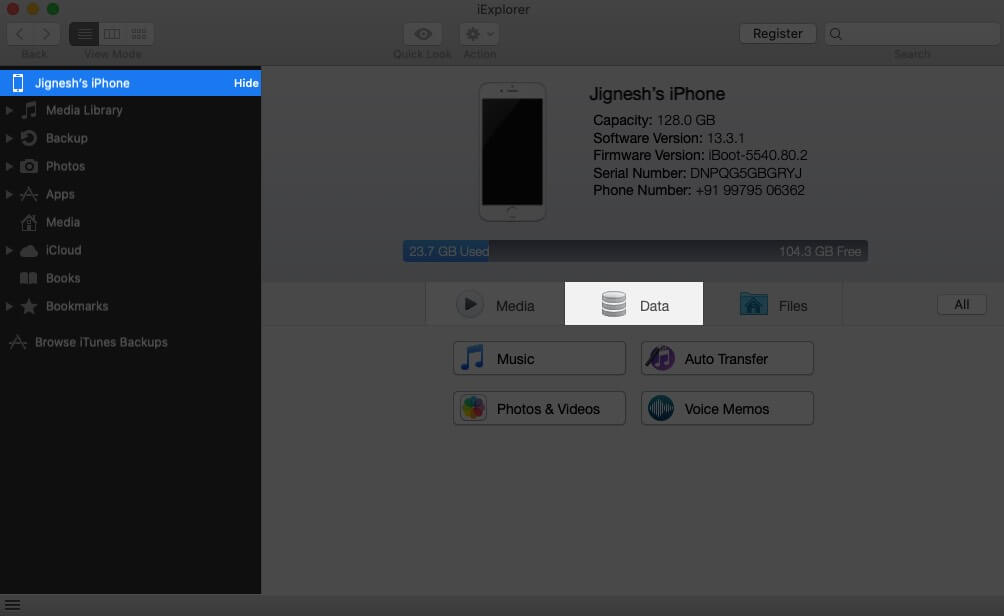Expand Media Library tree arrow
This screenshot has width=1004, height=616.
[x=9, y=110]
